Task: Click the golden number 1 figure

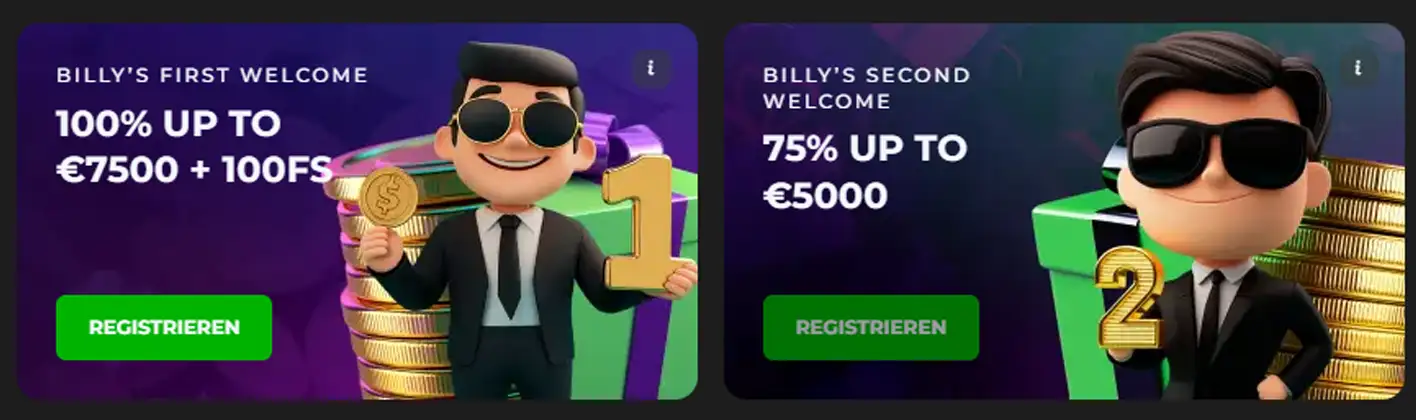Action: (644, 222)
